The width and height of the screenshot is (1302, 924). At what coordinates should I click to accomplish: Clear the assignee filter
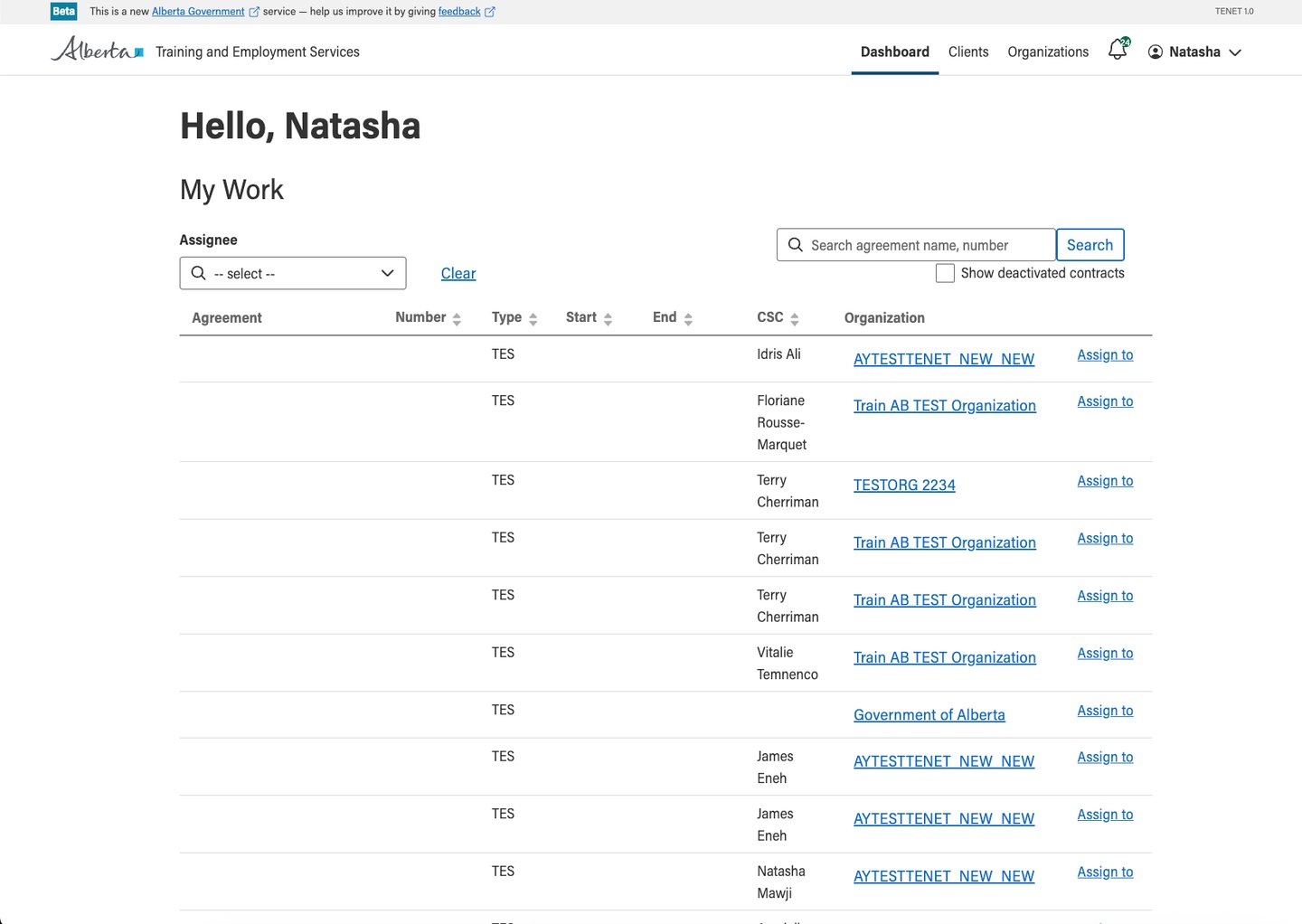458,273
